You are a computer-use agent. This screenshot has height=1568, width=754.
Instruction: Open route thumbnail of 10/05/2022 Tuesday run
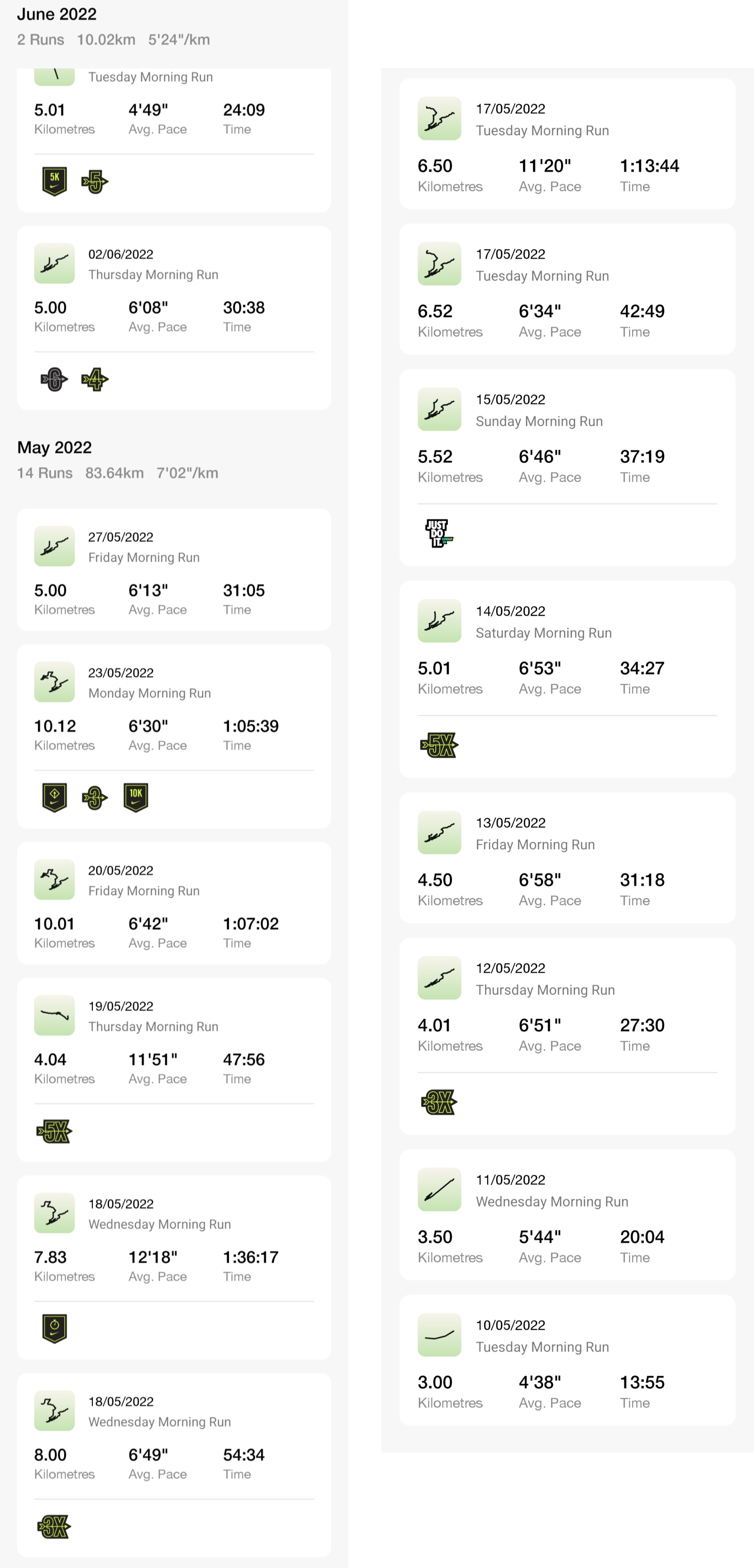point(439,1335)
